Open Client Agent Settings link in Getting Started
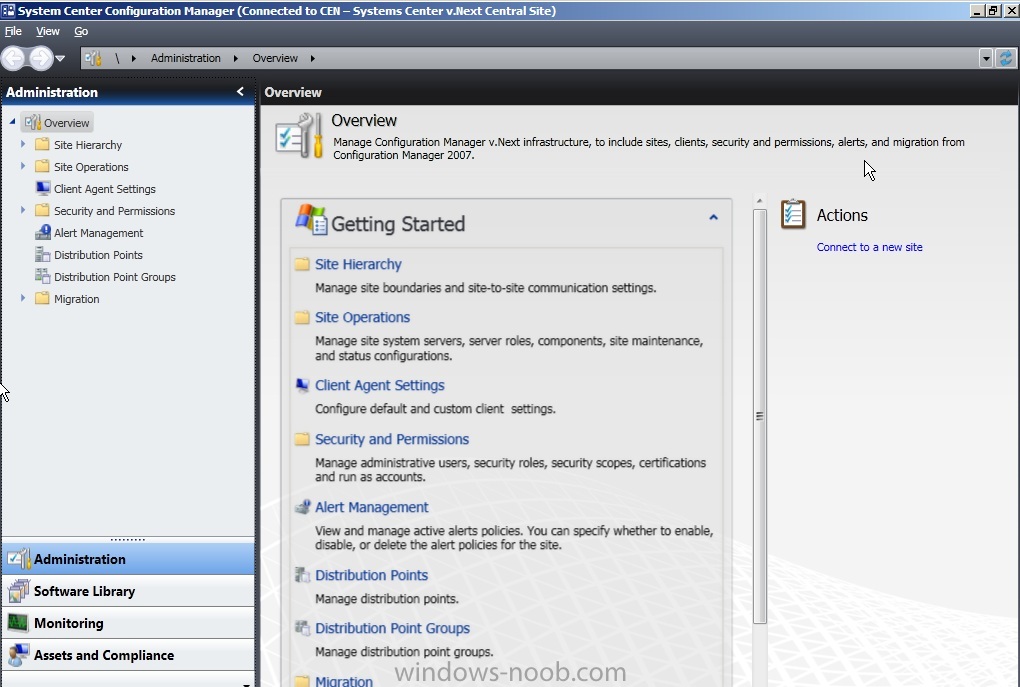This screenshot has width=1020, height=687. click(380, 385)
